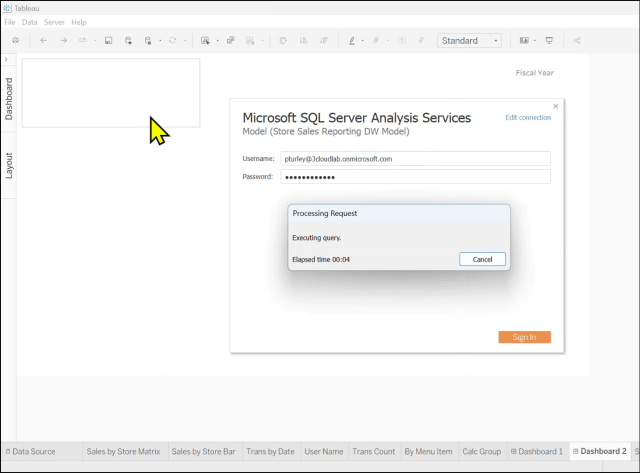The image size is (640, 473).
Task: Click the Username input field
Action: point(416,159)
